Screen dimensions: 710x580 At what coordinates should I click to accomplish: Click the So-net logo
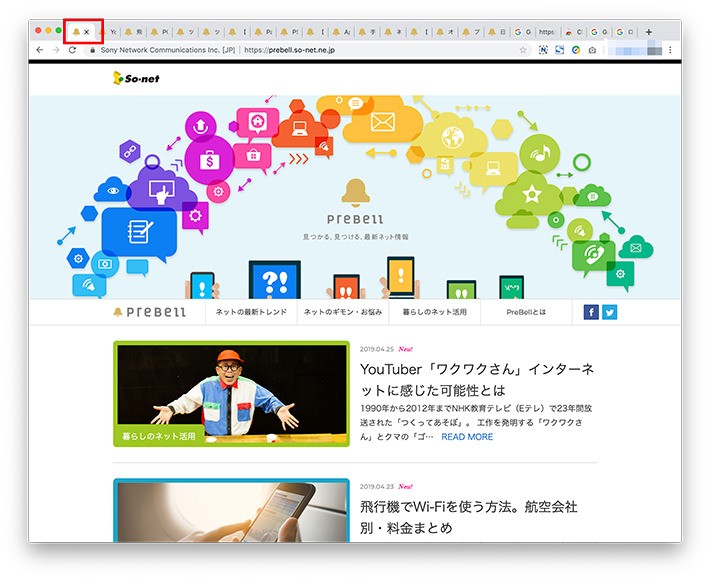coord(136,78)
